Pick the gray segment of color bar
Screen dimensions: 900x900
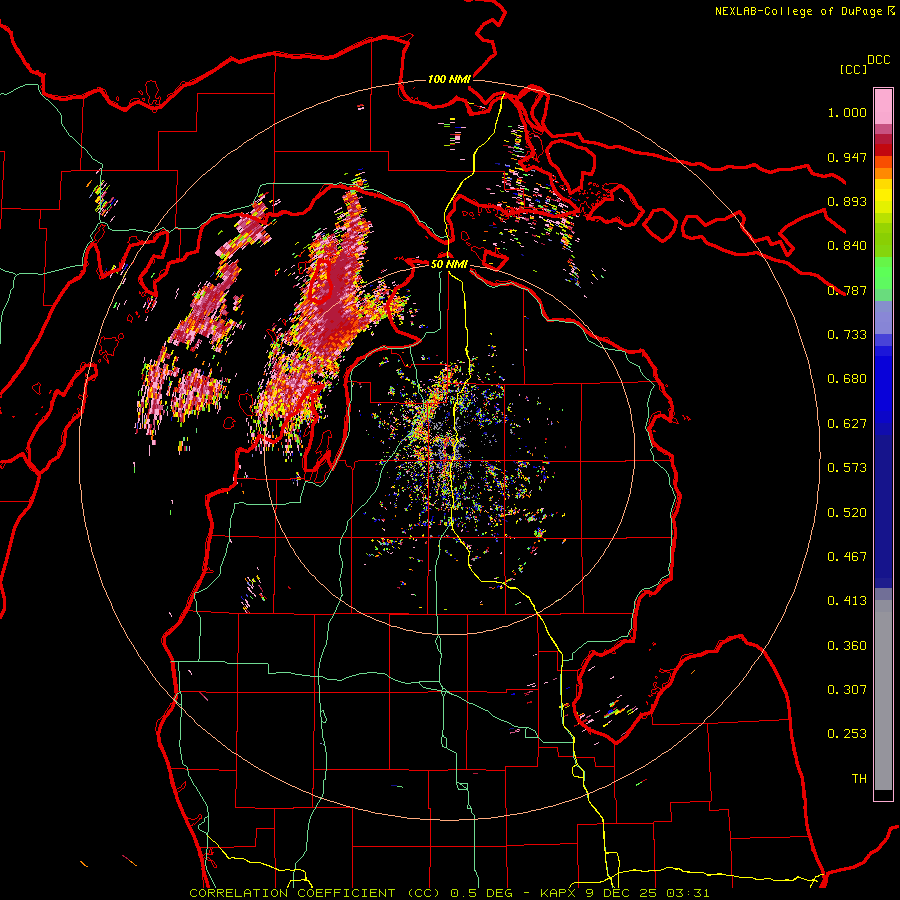tap(883, 695)
